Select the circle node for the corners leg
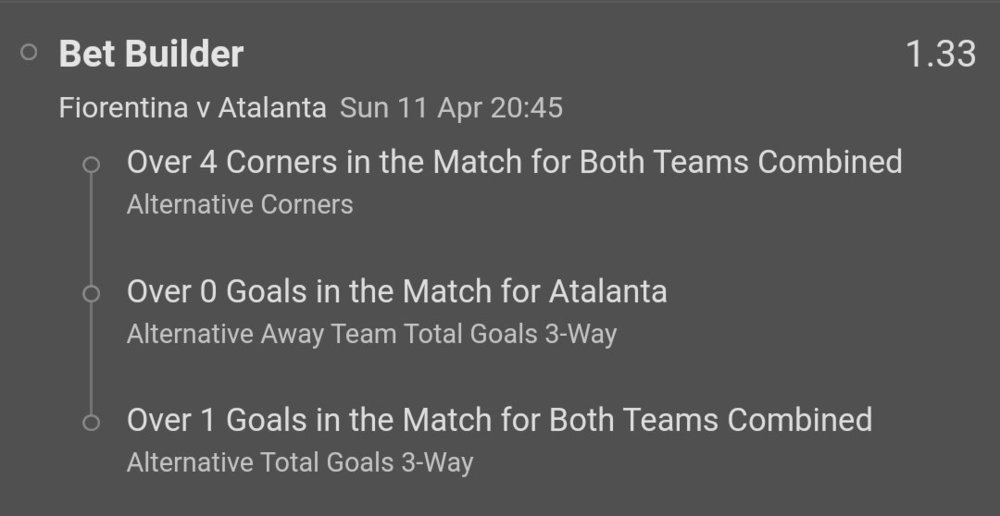1000x516 pixels. tap(92, 165)
